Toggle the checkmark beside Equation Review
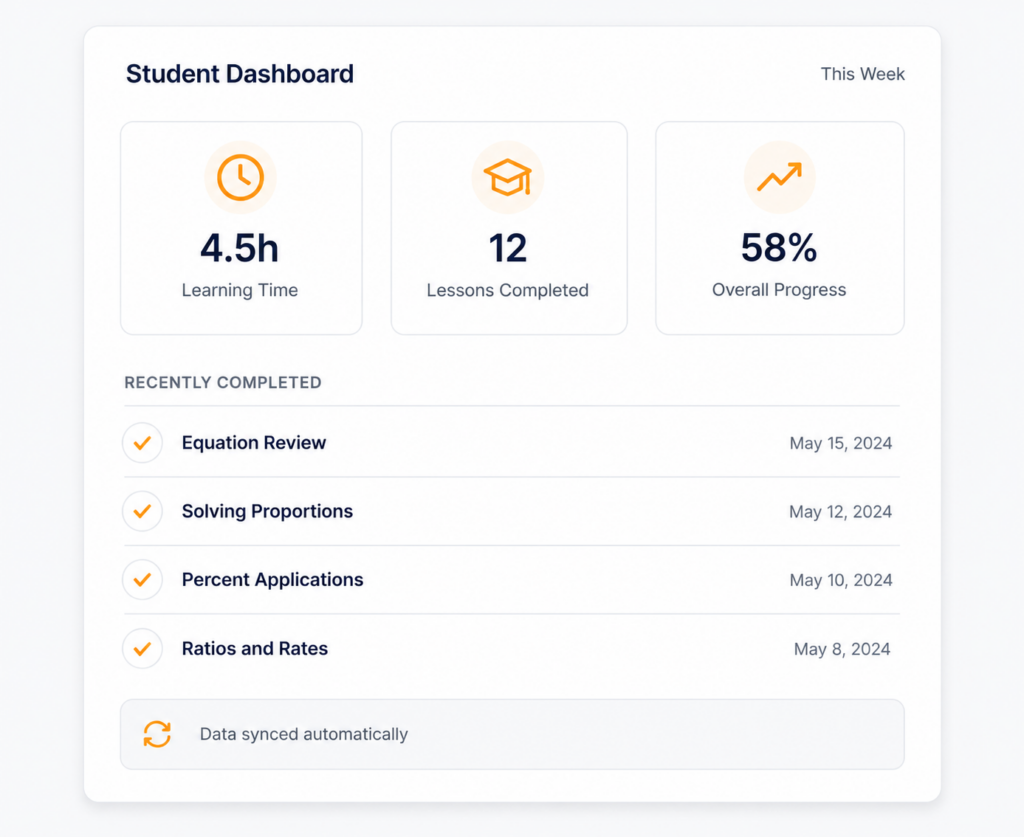The width and height of the screenshot is (1024, 837). (142, 443)
